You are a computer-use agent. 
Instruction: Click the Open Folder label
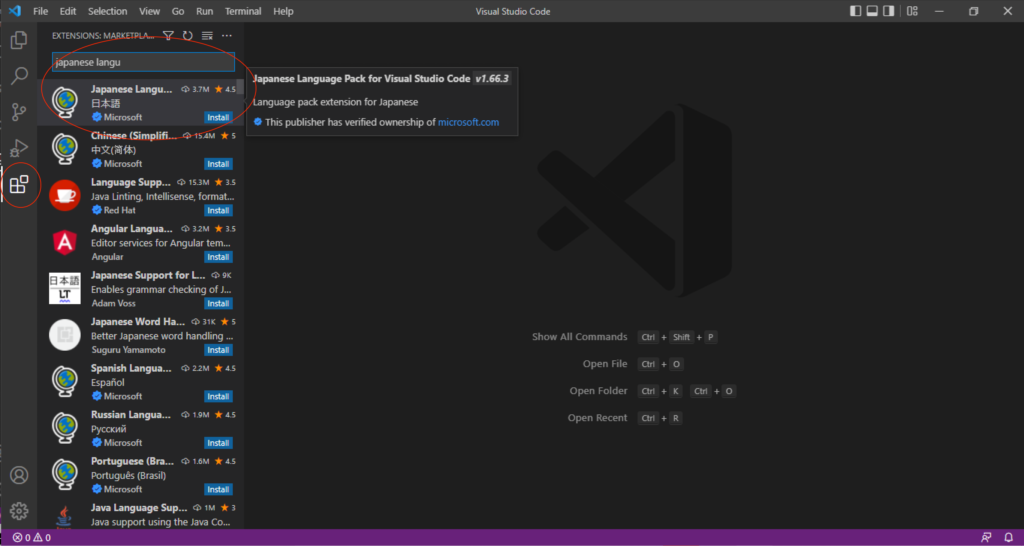point(598,391)
